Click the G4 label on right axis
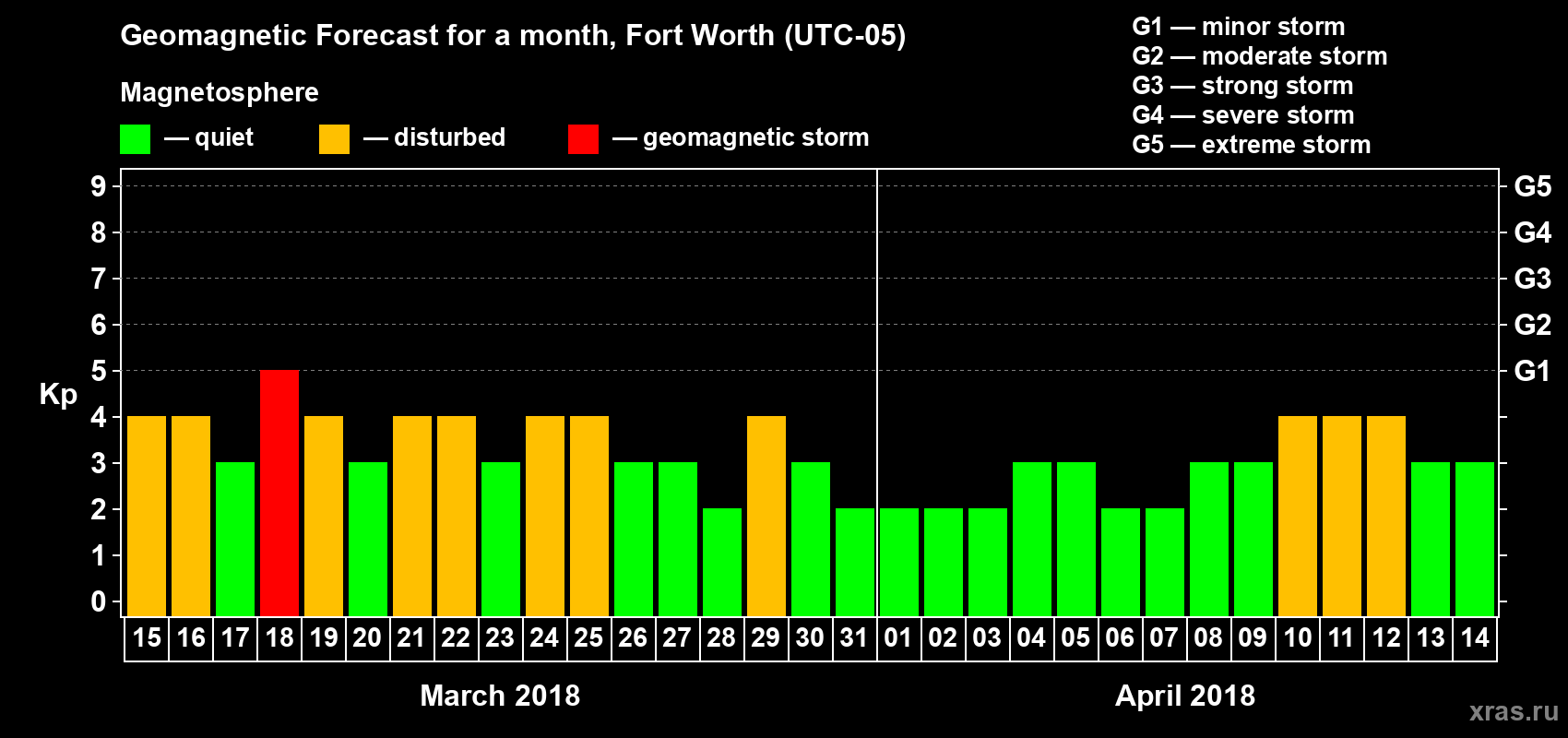 click(1533, 232)
